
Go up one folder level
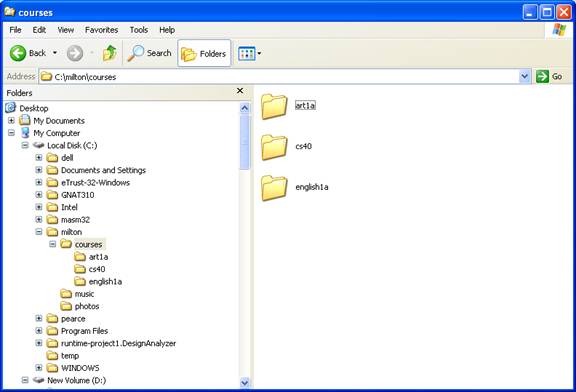[109, 53]
